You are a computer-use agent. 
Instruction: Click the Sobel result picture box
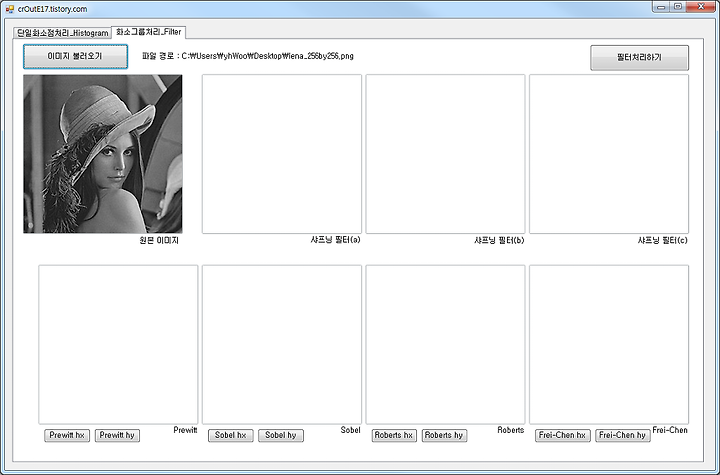point(282,345)
